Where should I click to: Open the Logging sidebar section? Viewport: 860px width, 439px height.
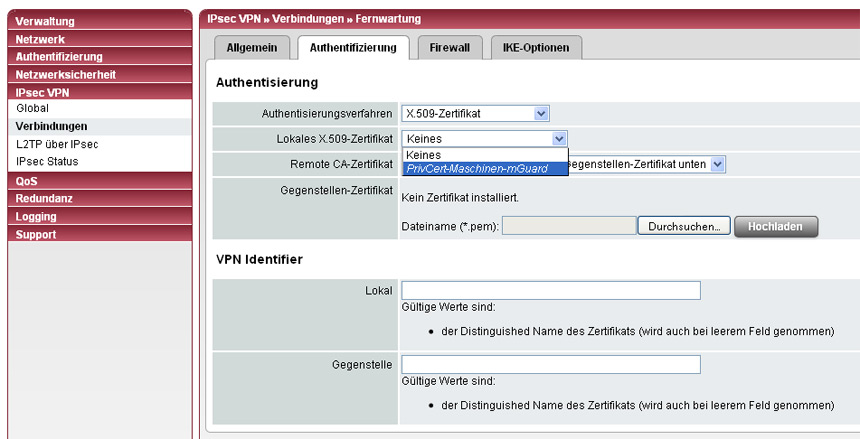tap(36, 216)
